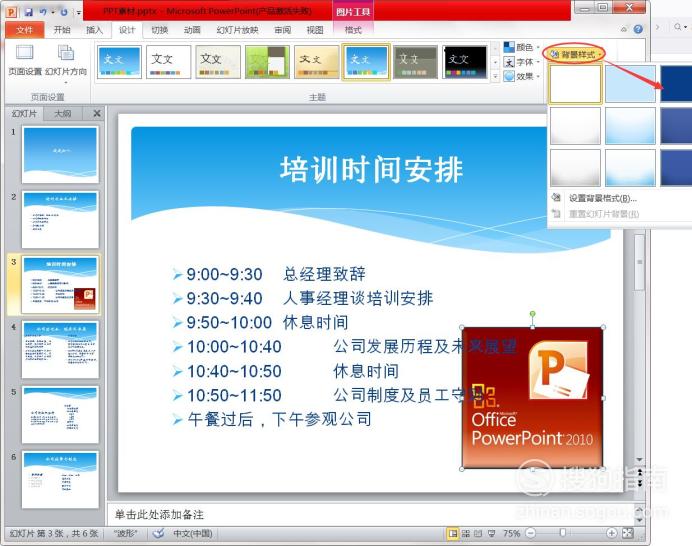The width and height of the screenshot is (692, 546).
Task: Select the Office PowerPoint 2010 picture
Action: pos(533,398)
